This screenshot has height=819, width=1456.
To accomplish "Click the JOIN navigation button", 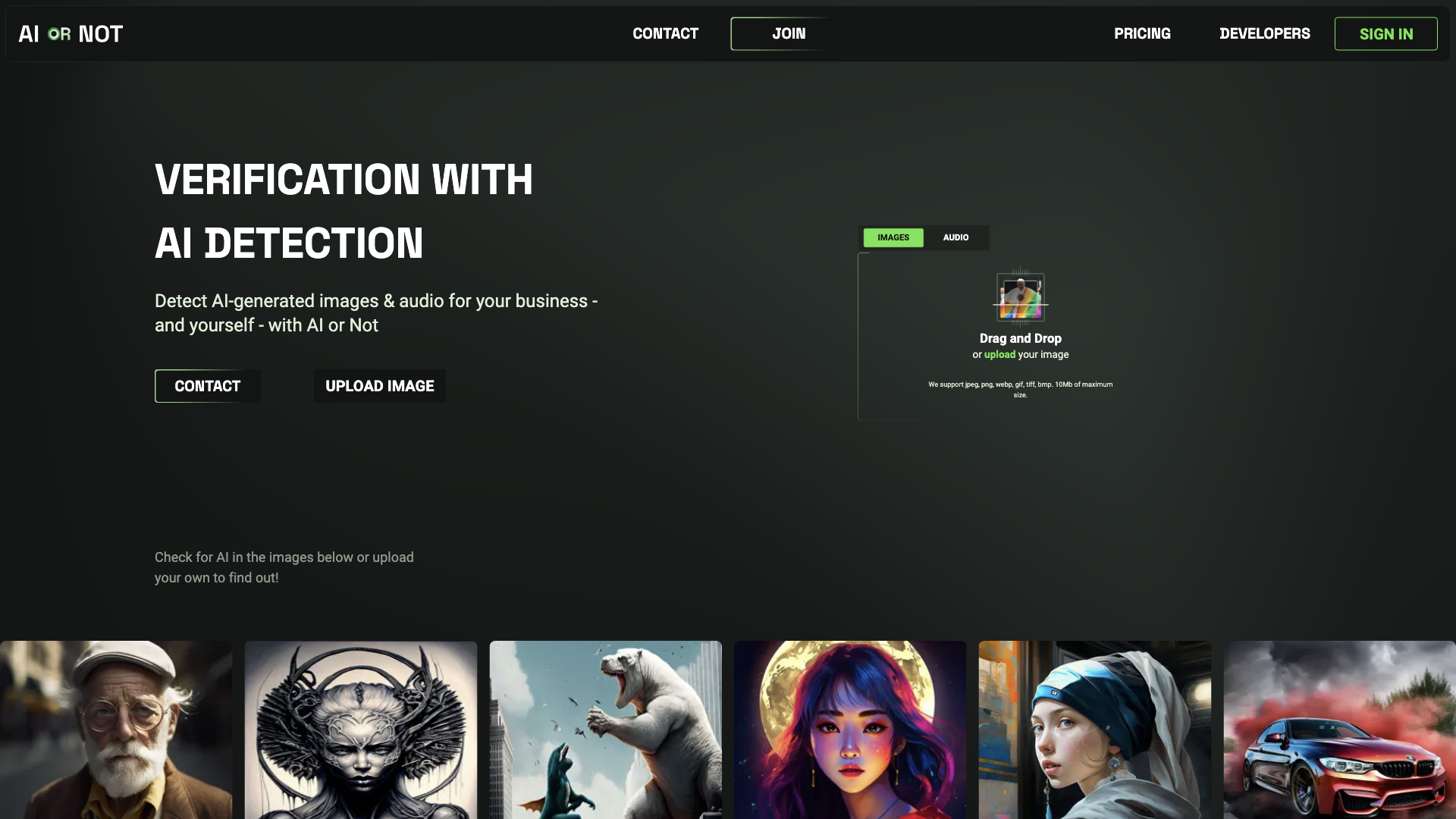I will 788,33.
